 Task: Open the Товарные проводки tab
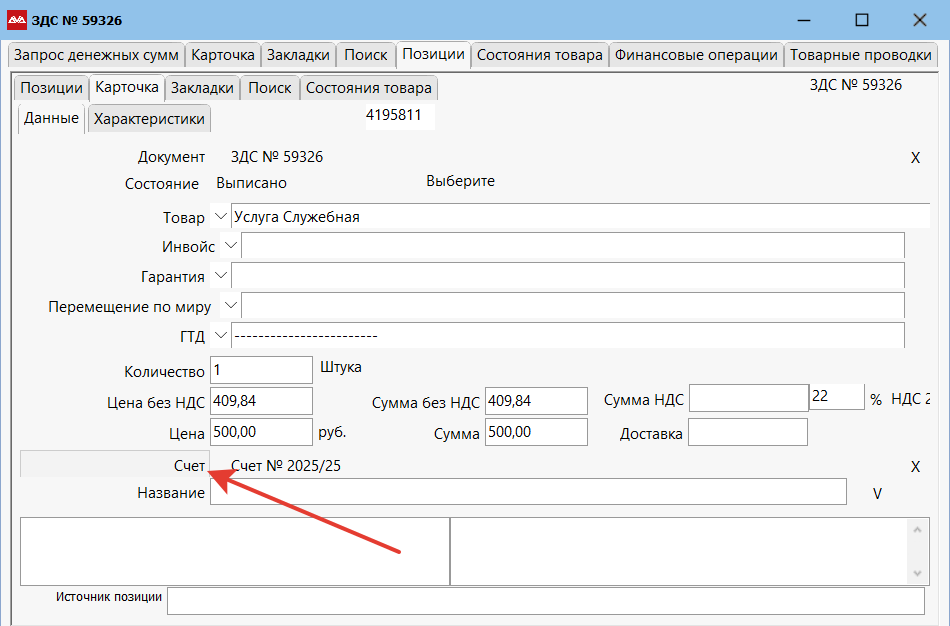click(x=859, y=55)
